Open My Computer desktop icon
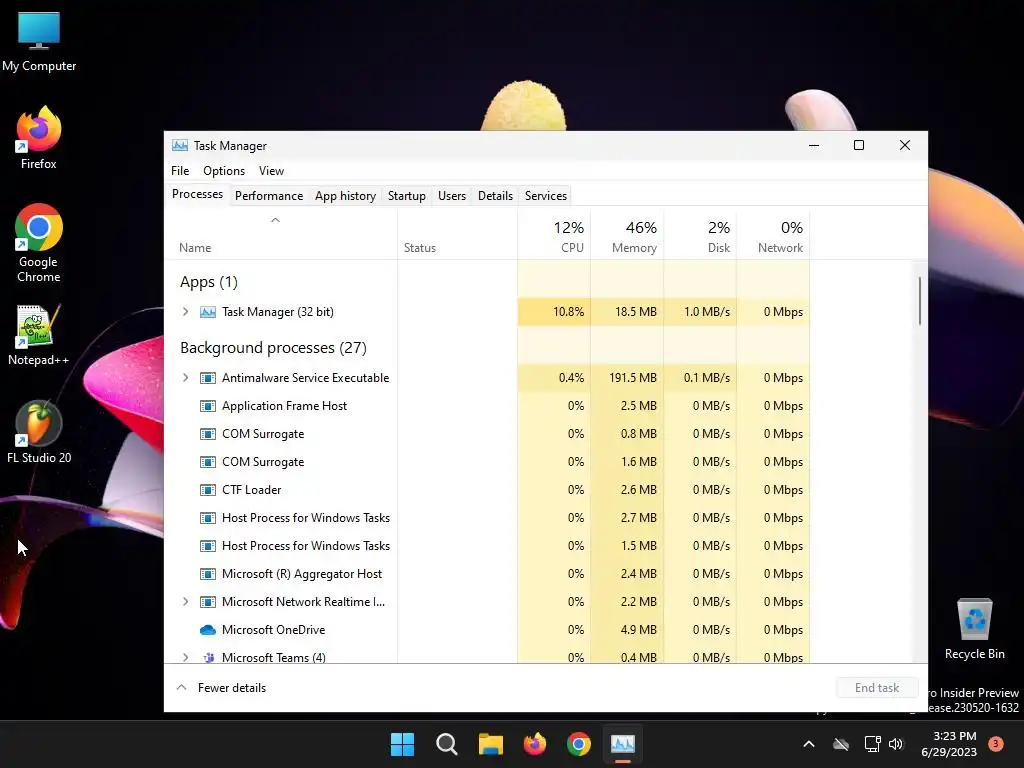Image resolution: width=1024 pixels, height=768 pixels. point(39,41)
